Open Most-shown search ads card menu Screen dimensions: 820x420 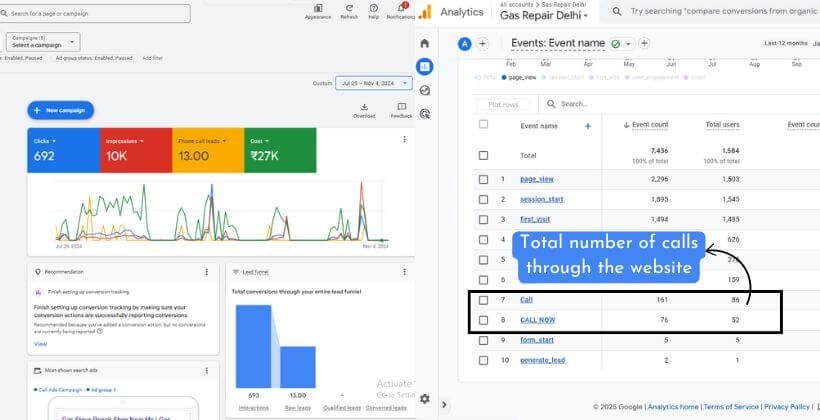click(207, 370)
